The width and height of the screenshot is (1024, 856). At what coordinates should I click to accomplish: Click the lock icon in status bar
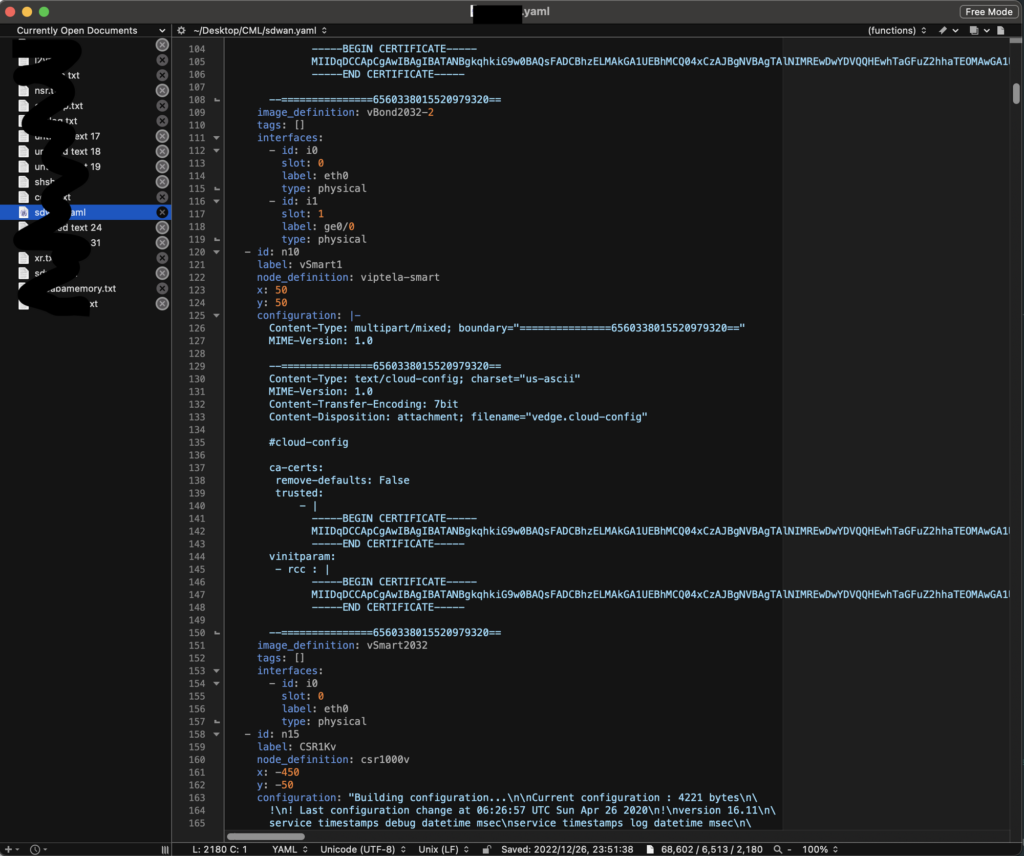tap(486, 849)
